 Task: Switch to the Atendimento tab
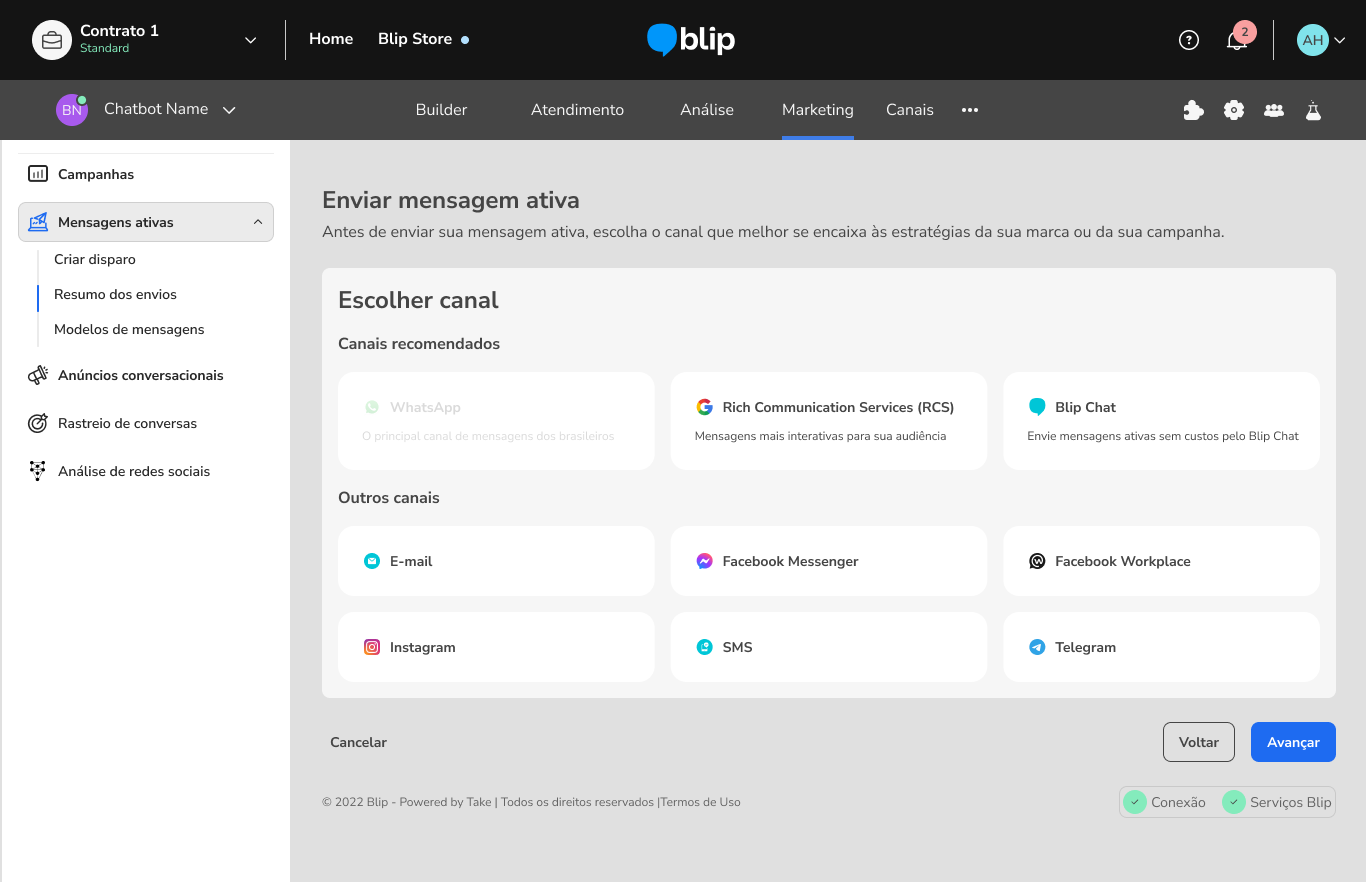tap(577, 110)
